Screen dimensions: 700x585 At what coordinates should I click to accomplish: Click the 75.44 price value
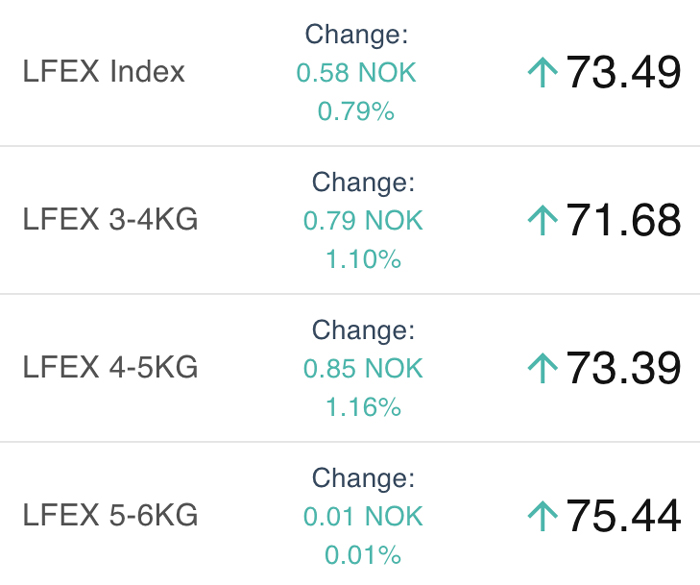tap(624, 515)
